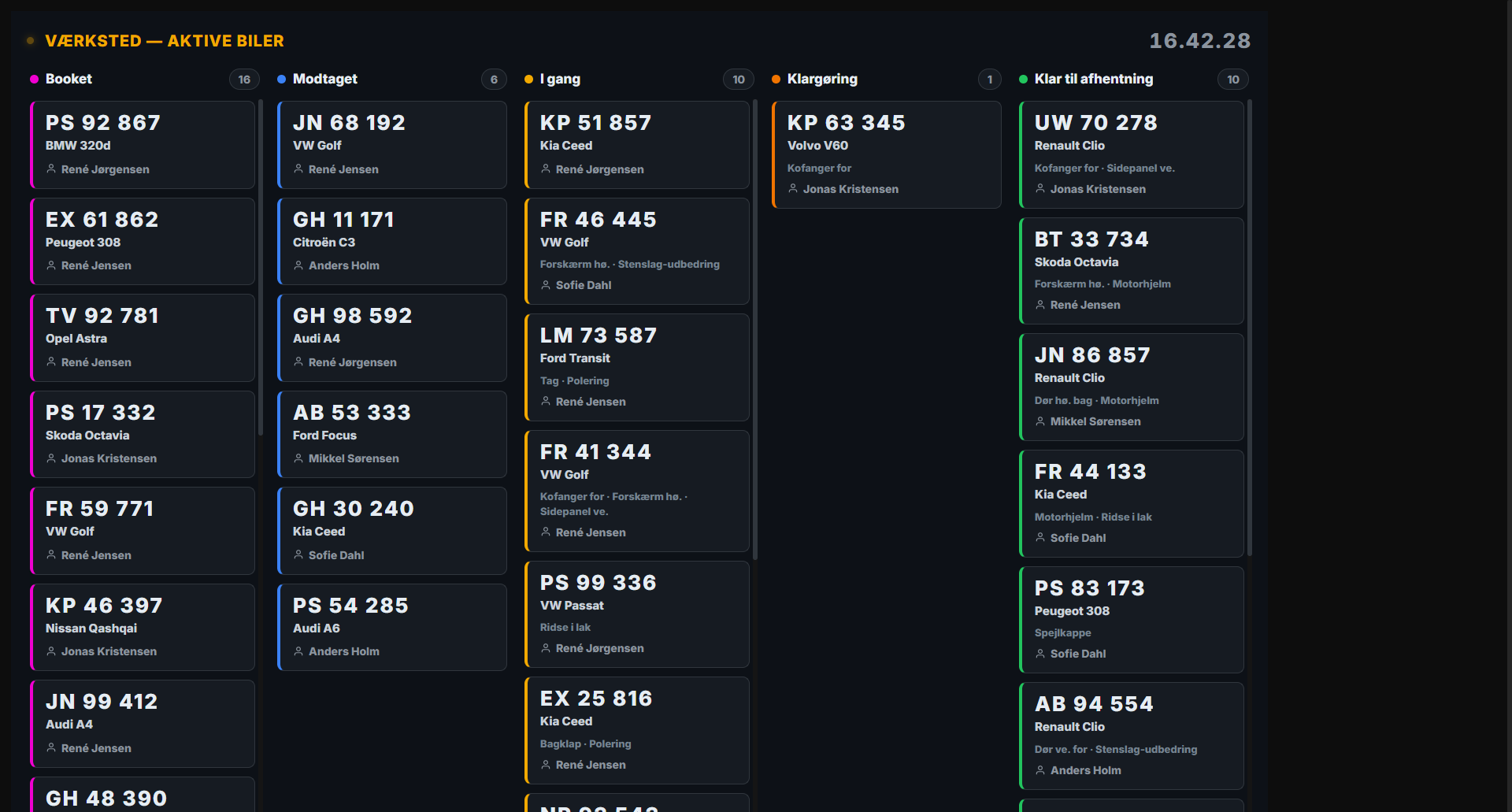Click the mechanic icon on card UW 70 278
1512x812 pixels.
pos(1040,189)
